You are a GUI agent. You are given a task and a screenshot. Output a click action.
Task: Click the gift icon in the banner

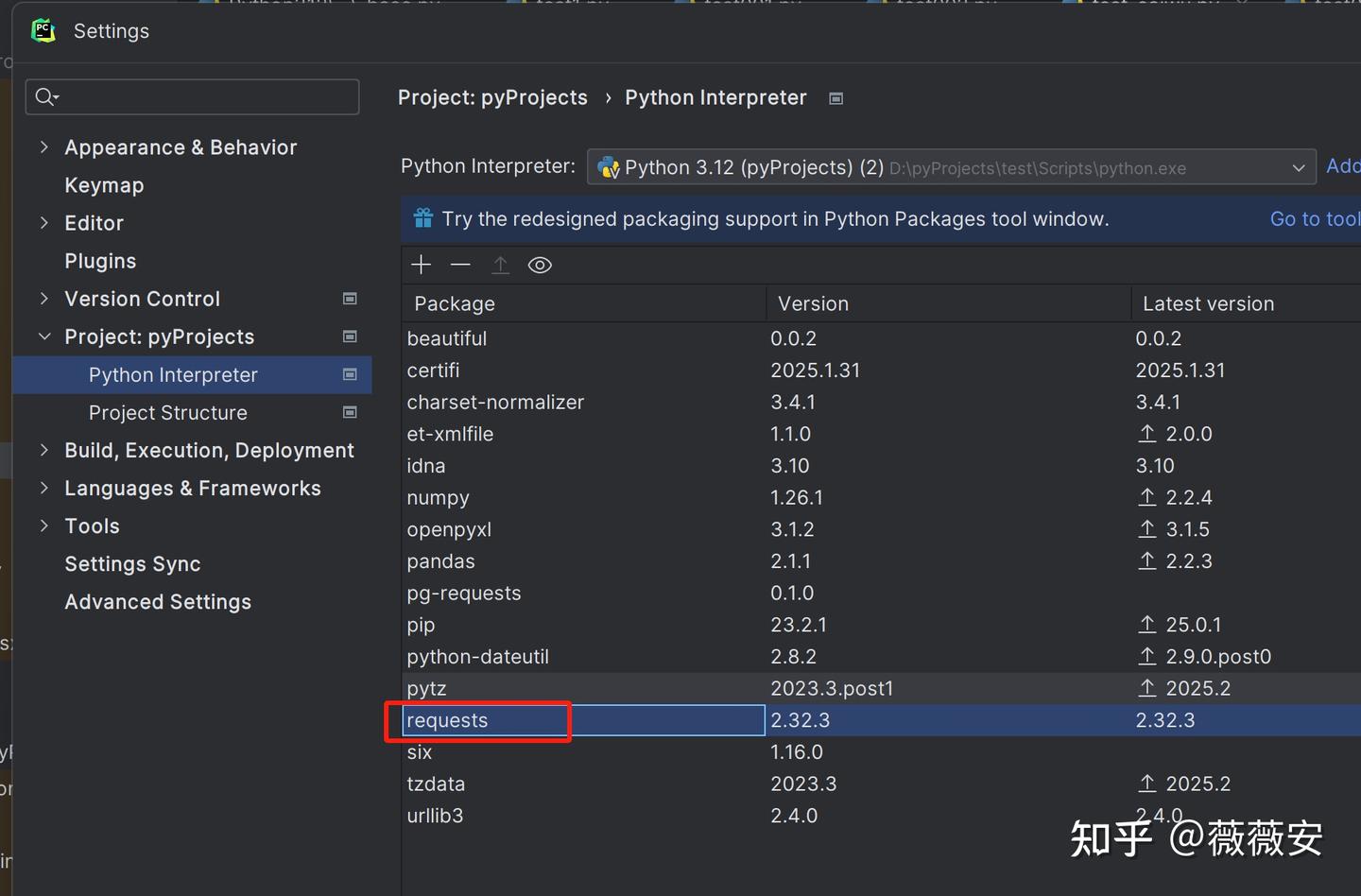point(423,218)
